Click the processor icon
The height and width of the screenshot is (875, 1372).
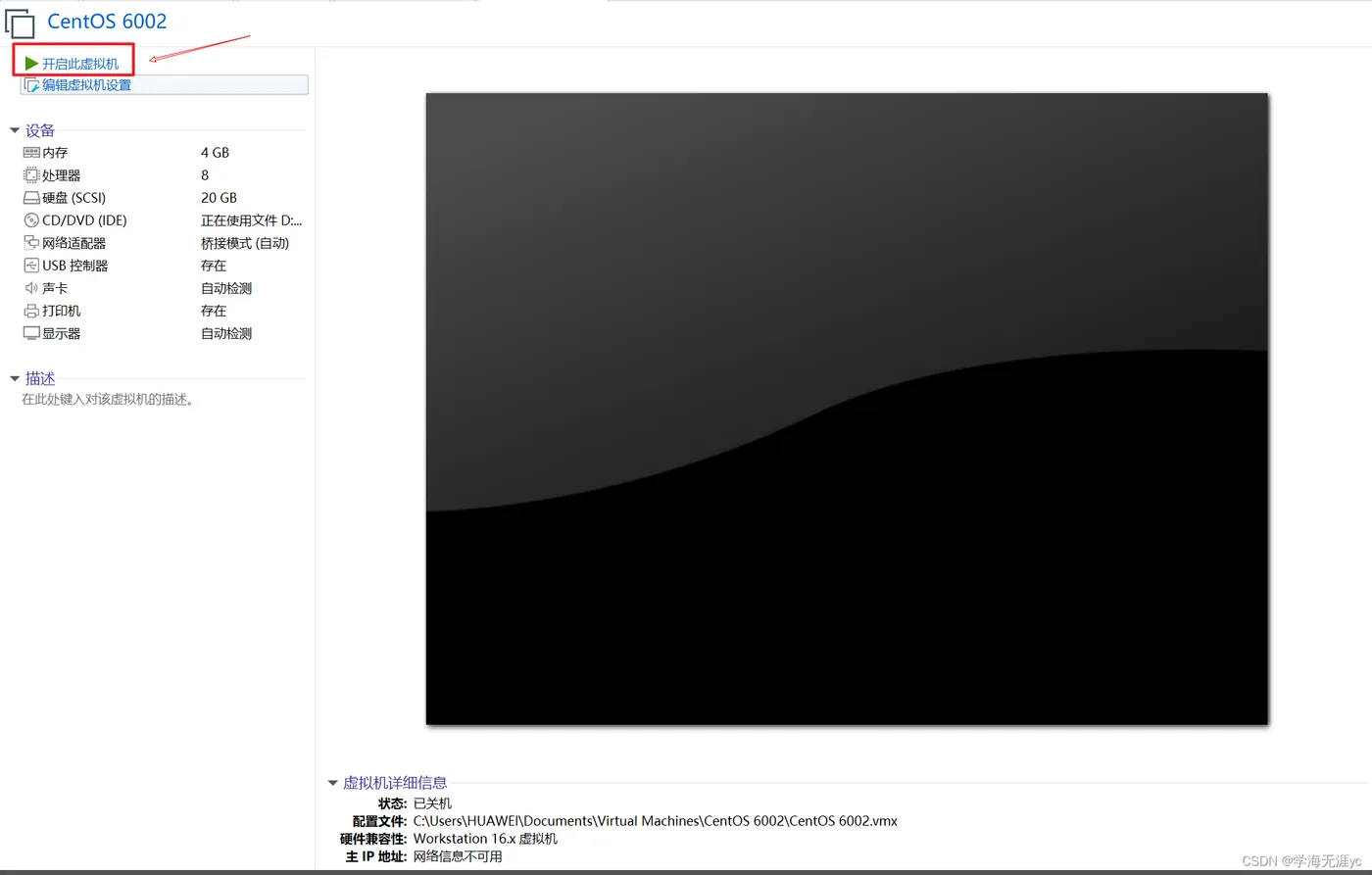pyautogui.click(x=31, y=175)
